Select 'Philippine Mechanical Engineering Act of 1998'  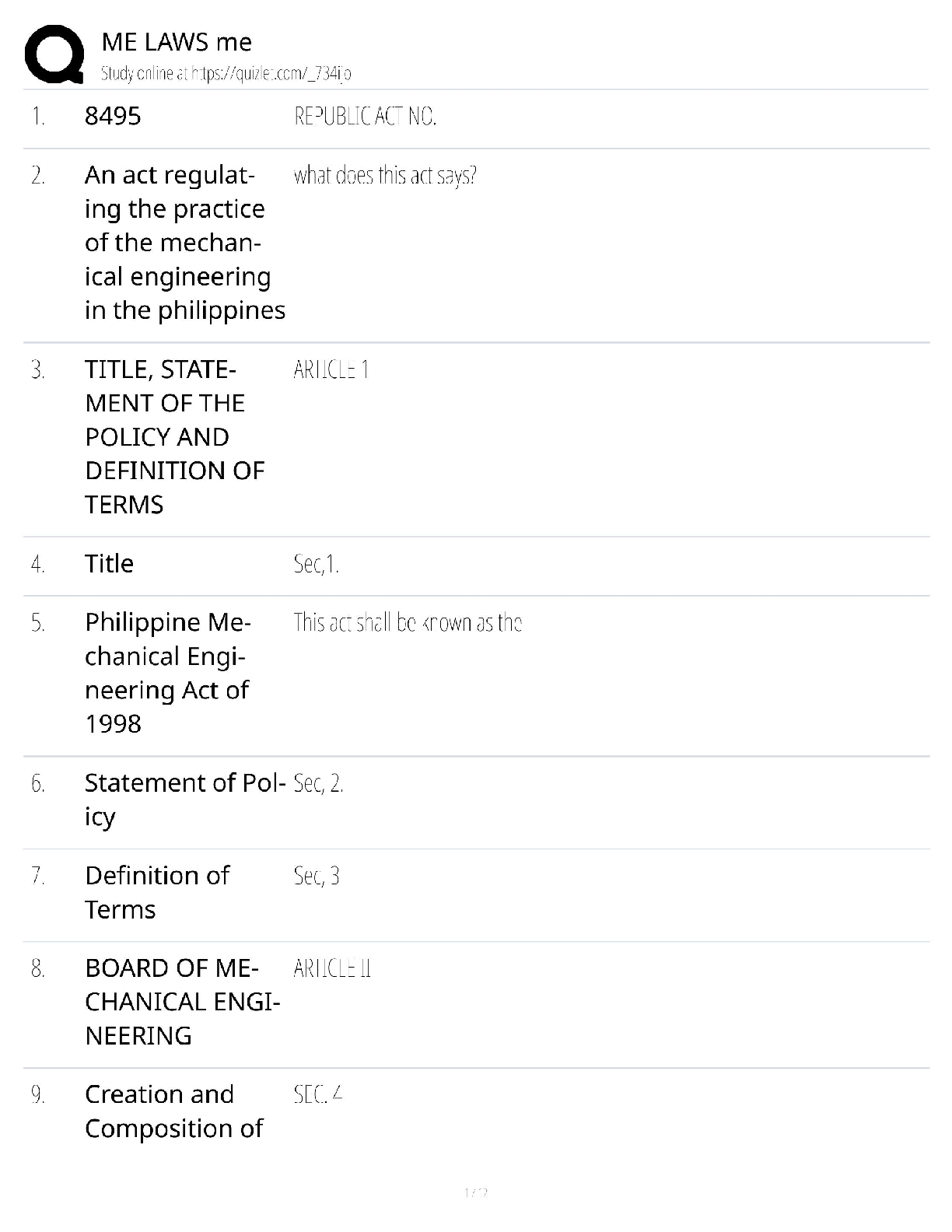(x=167, y=674)
